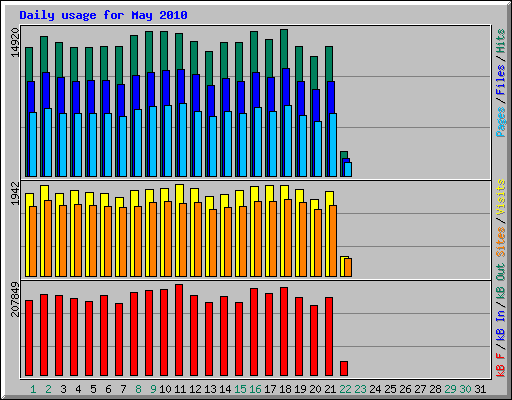Click the red kB F bar for day 18
The height and width of the screenshot is (400, 512).
284,332
